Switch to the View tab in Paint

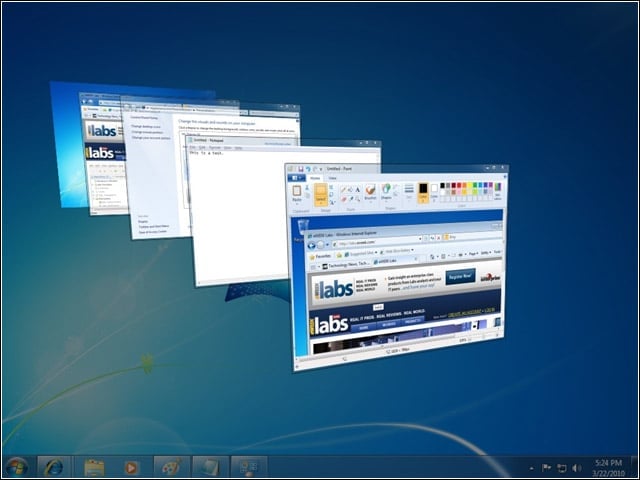tap(332, 178)
